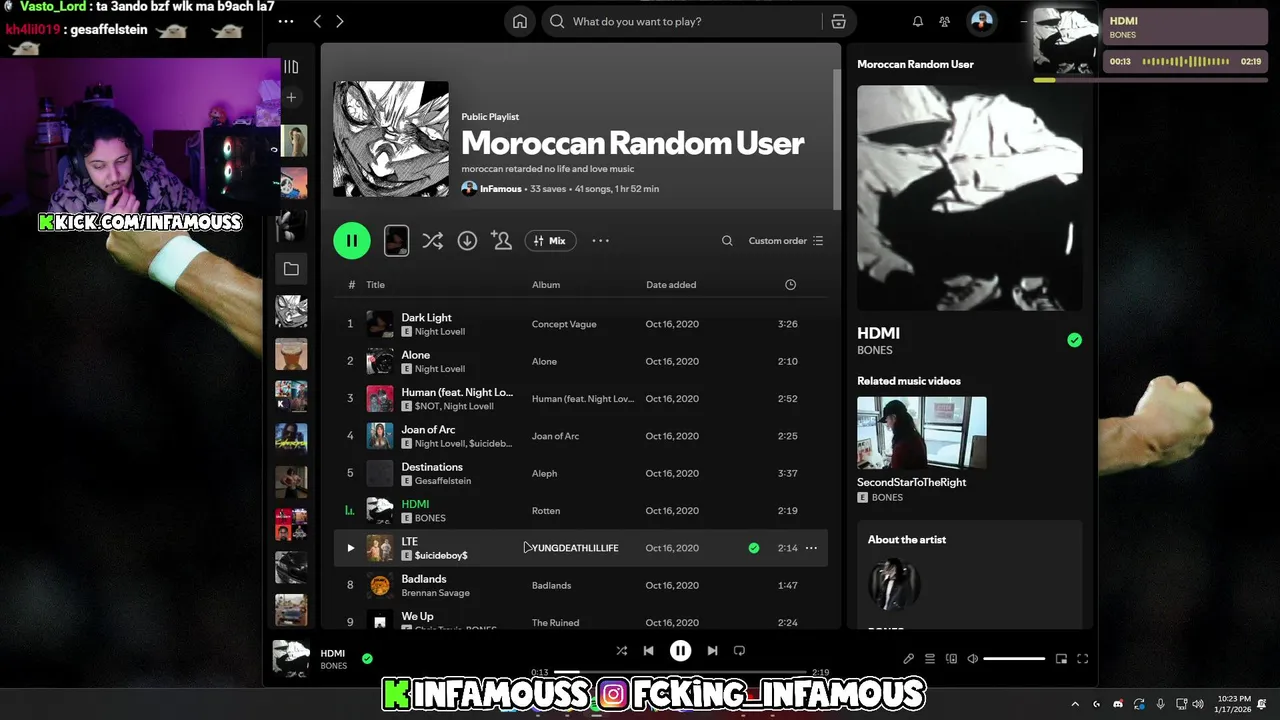Seek in the overlay widget waveform

(x=1186, y=61)
